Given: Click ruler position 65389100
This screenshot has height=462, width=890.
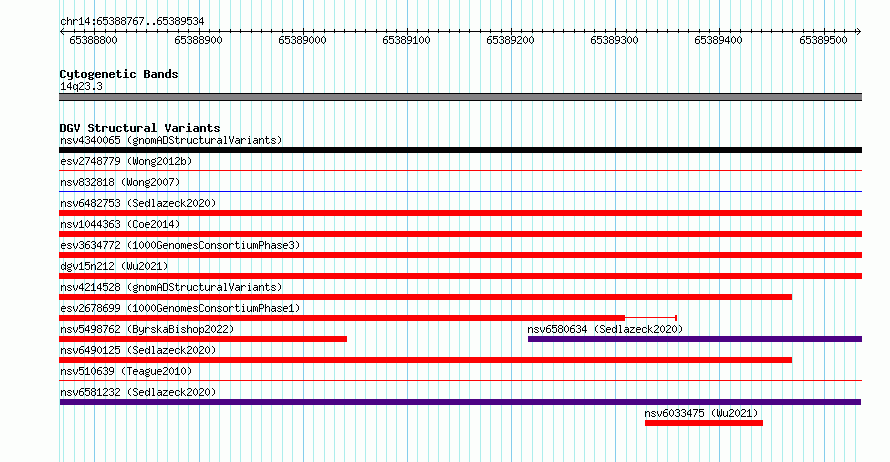Looking at the screenshot, I should click(406, 40).
